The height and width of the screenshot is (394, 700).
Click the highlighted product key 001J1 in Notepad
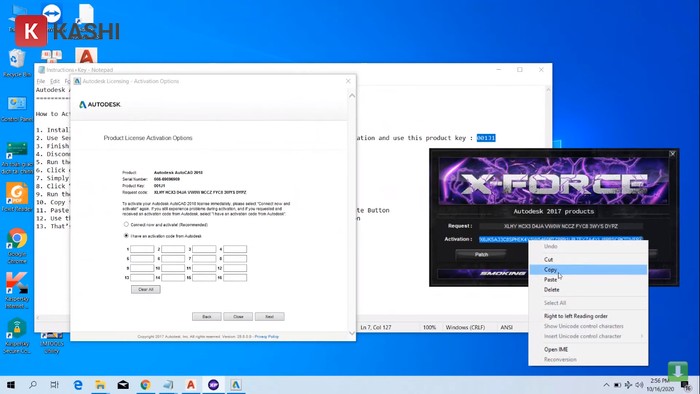[x=486, y=138]
